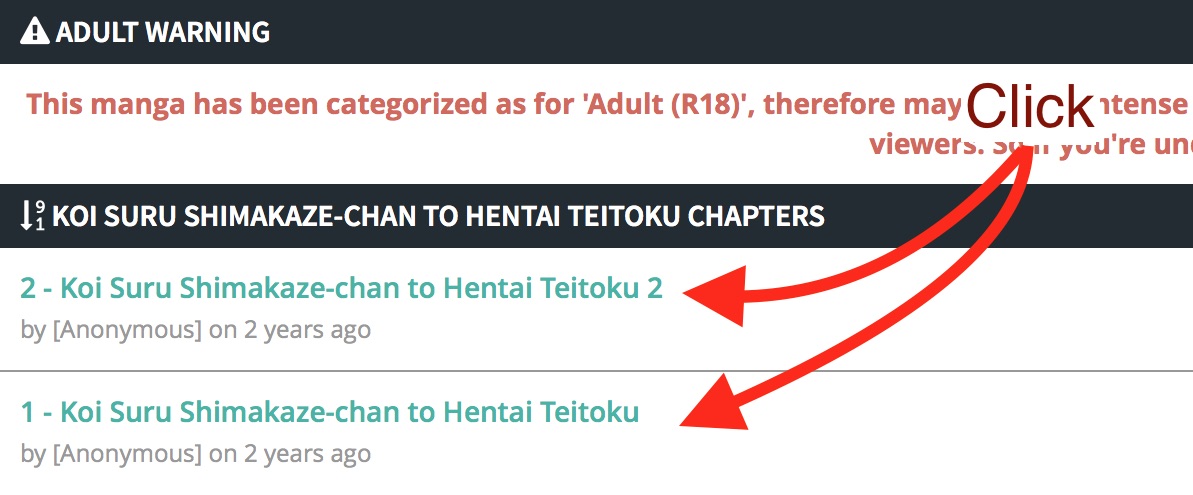Click '2 years ago' under chapter 1

pyautogui.click(x=307, y=454)
